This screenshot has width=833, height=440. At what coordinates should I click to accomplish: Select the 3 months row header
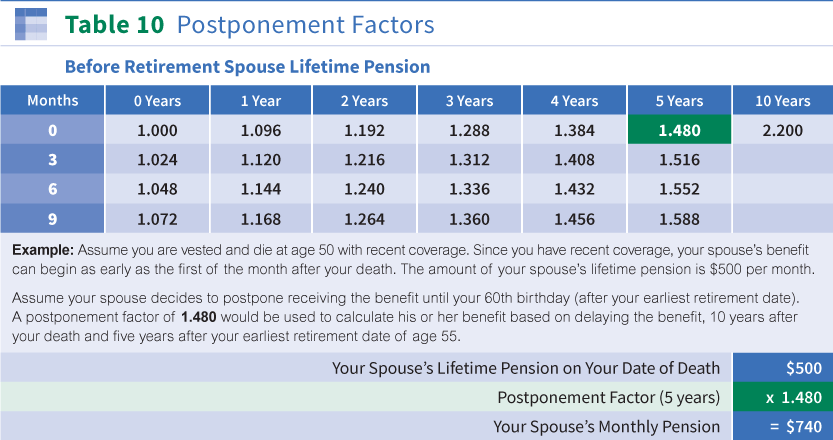tap(52, 159)
